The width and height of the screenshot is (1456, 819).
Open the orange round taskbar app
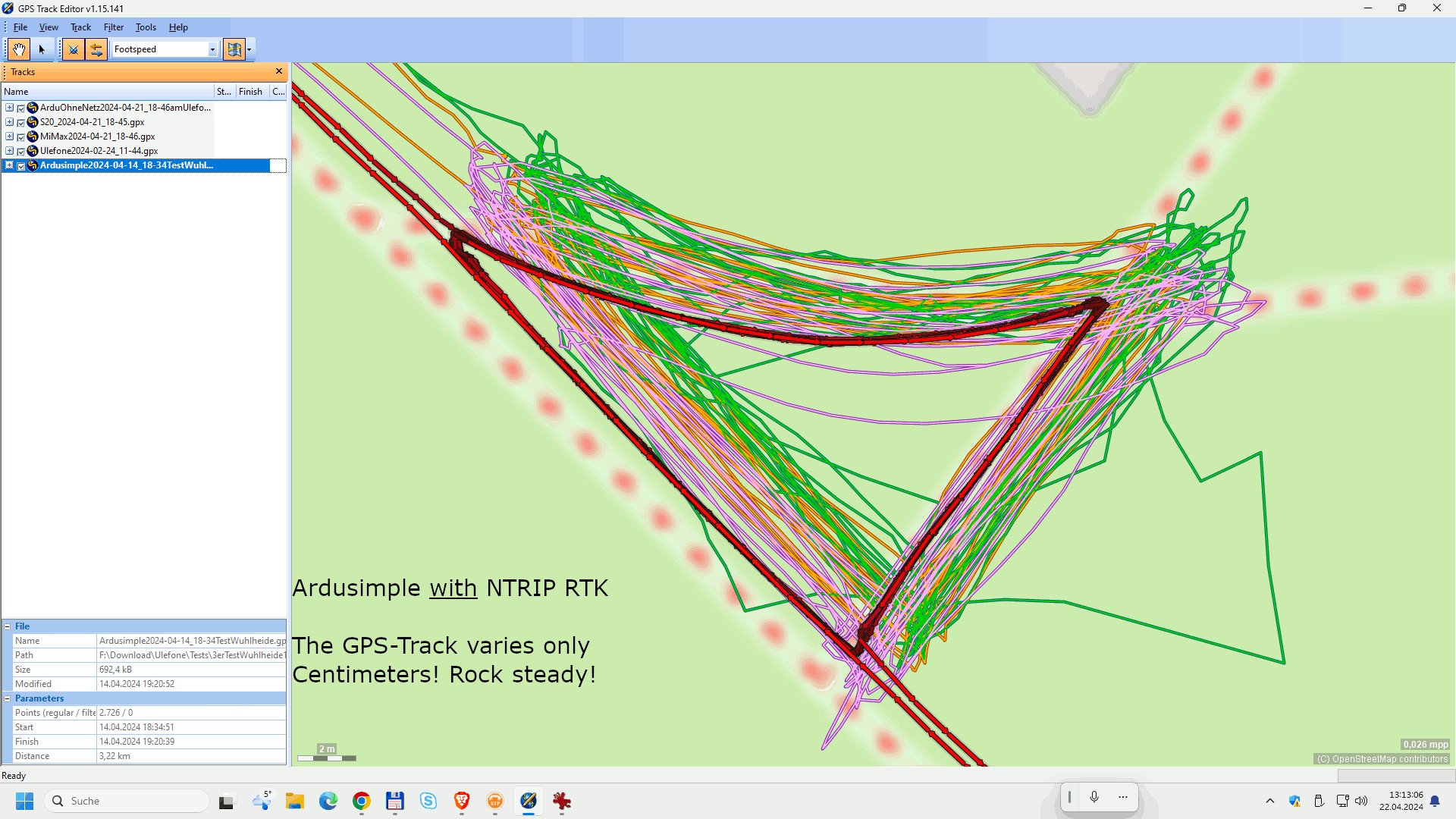495,801
